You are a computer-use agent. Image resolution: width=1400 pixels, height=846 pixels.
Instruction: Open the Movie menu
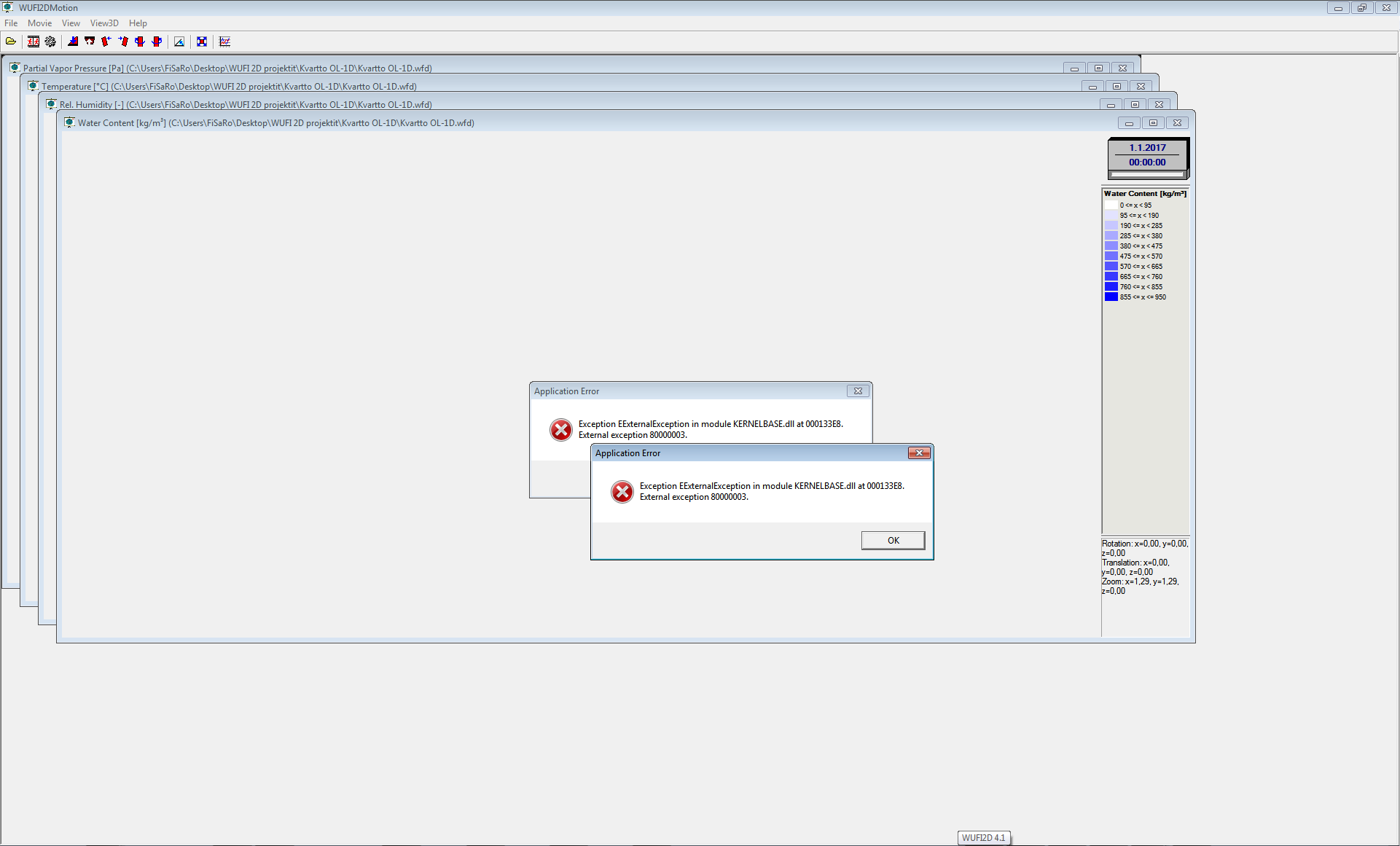pyautogui.click(x=39, y=23)
